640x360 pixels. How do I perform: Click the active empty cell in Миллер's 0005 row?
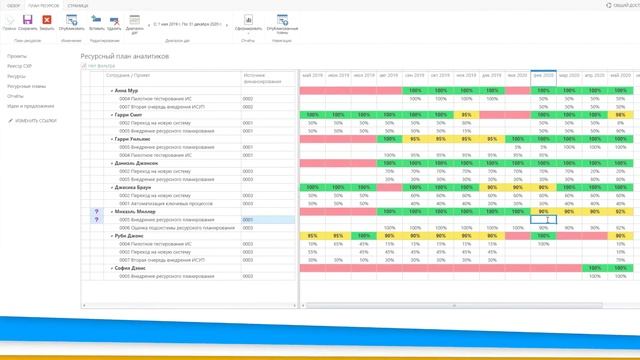coord(543,220)
